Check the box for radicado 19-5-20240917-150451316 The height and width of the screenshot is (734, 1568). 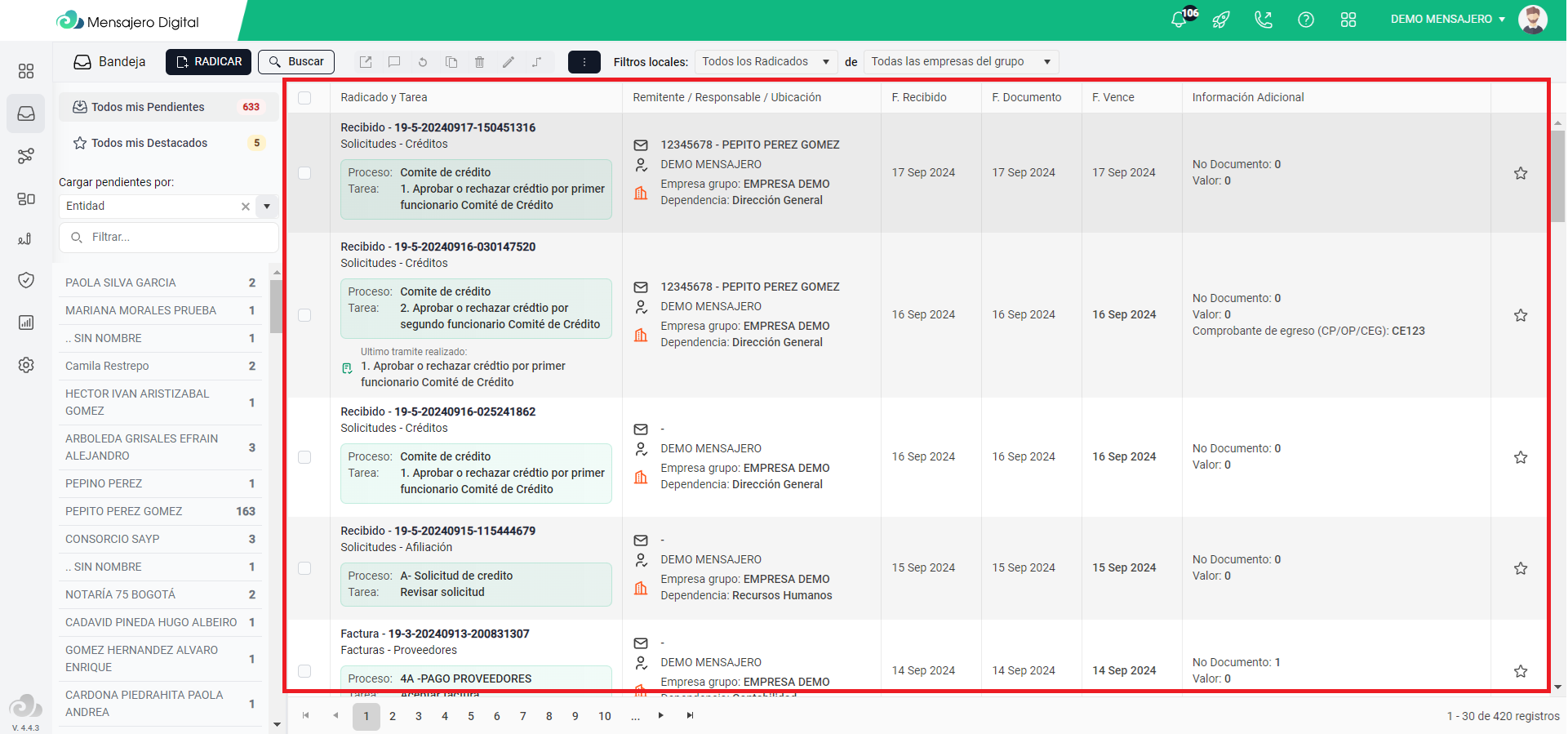[304, 173]
